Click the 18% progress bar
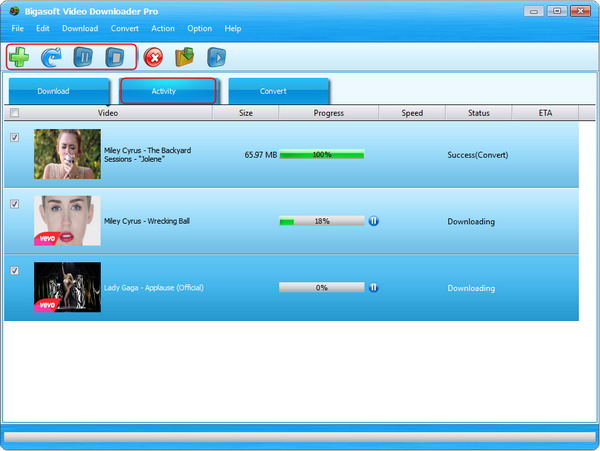This screenshot has height=451, width=600. point(322,221)
